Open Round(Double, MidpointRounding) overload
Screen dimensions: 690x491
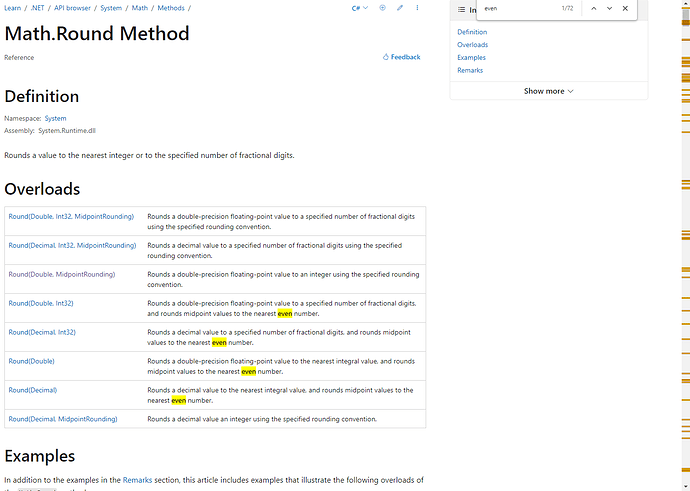(x=62, y=275)
